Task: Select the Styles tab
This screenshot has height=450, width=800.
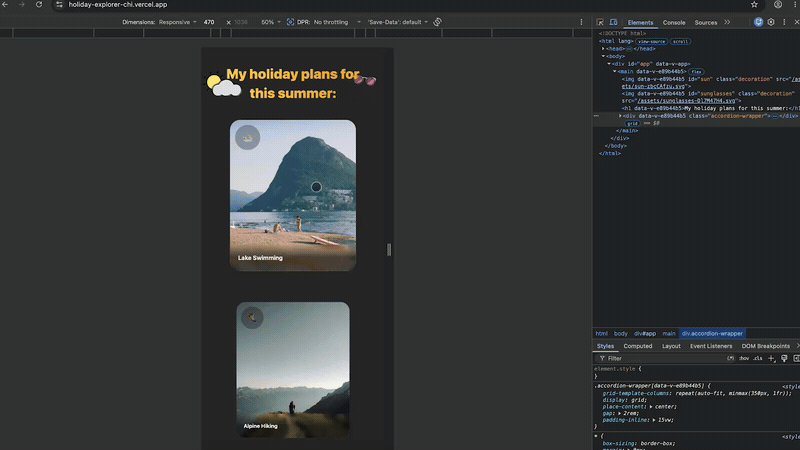Action: 605,346
